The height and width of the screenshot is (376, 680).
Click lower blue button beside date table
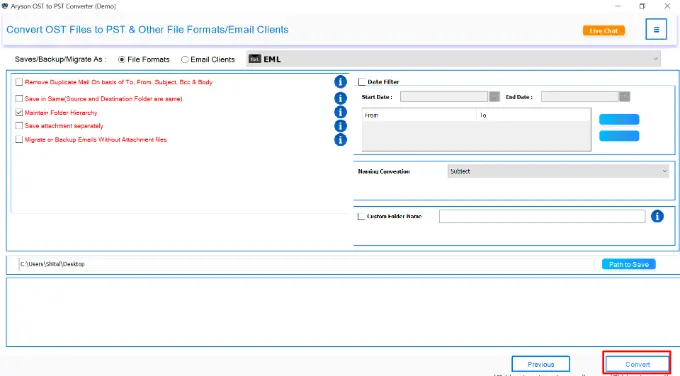click(619, 136)
